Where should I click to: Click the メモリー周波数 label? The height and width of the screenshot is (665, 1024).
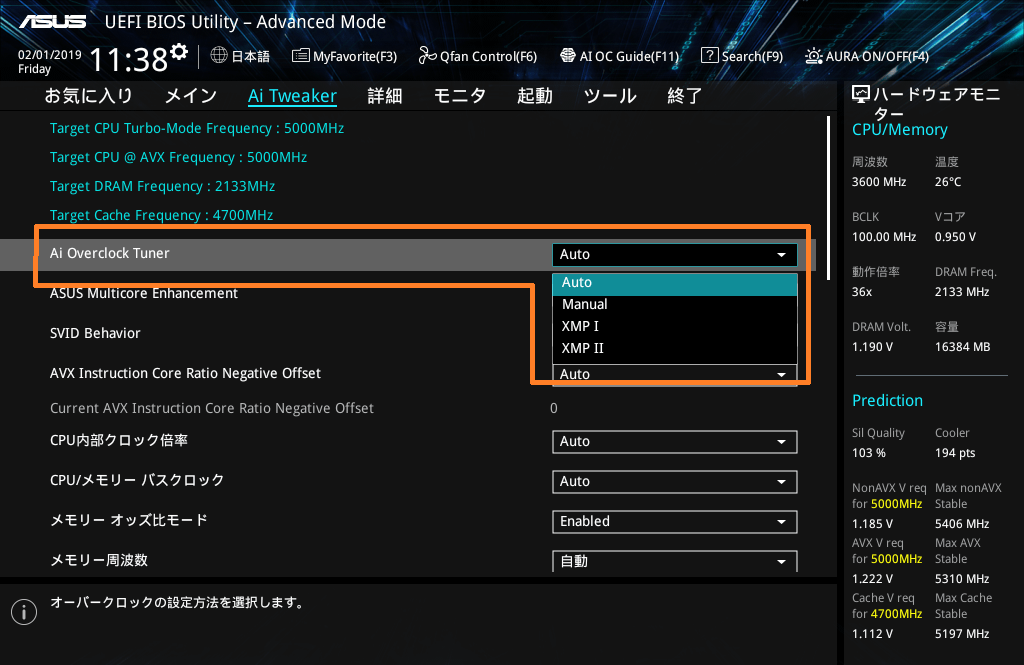[99, 560]
